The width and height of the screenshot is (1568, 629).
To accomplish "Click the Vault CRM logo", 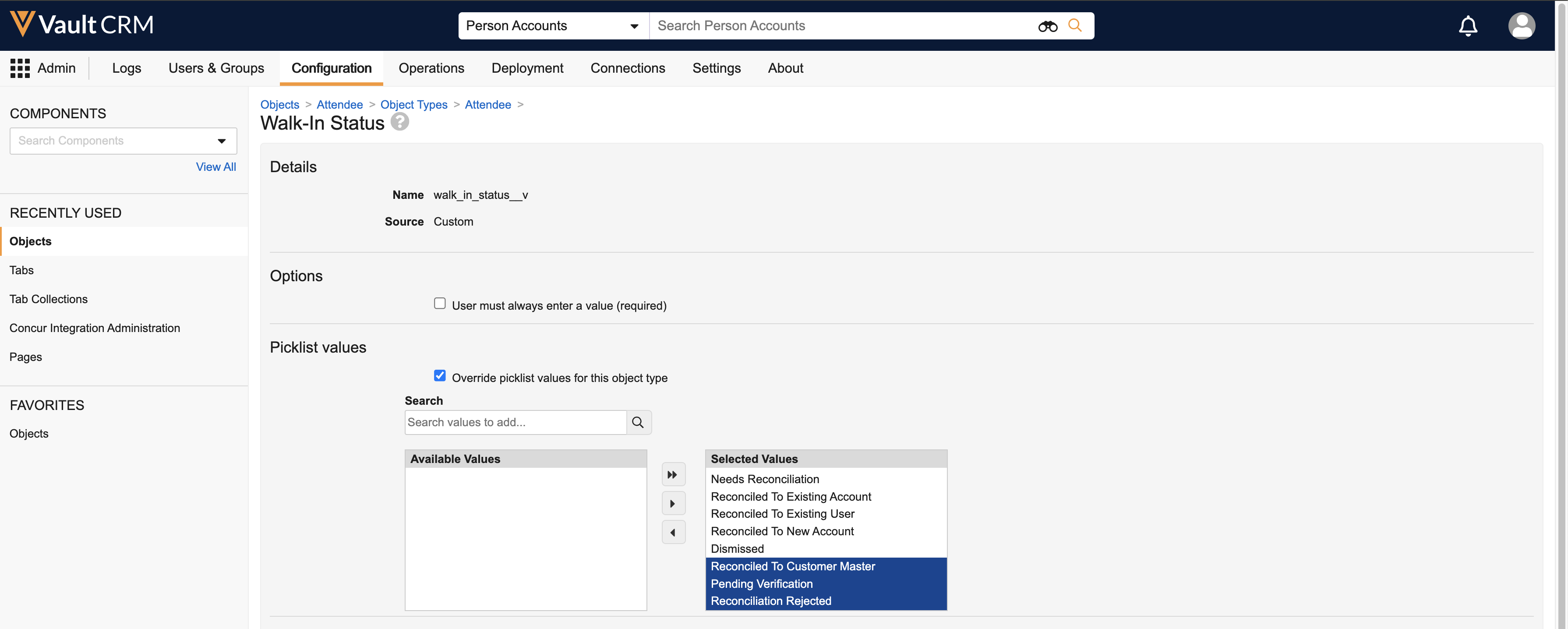I will (x=81, y=25).
